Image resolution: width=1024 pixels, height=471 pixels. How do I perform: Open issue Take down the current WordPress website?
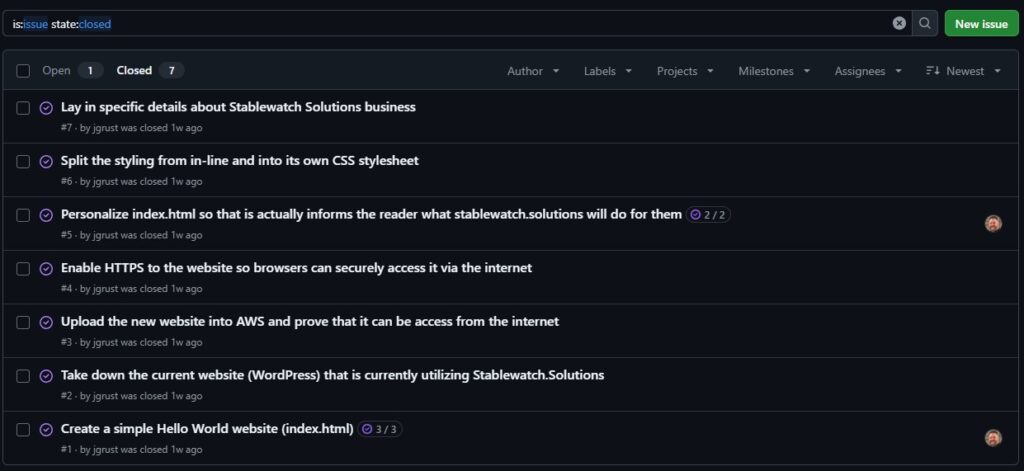(x=332, y=375)
